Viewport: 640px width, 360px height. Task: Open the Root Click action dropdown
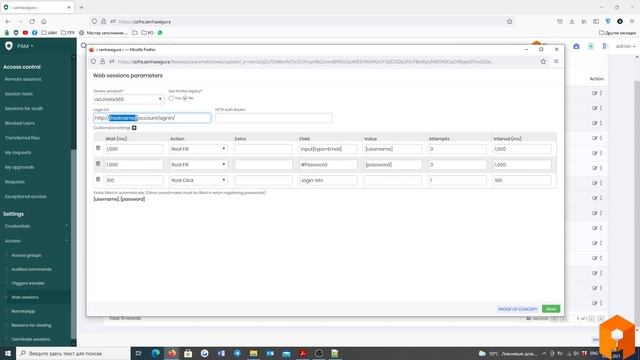click(199, 180)
